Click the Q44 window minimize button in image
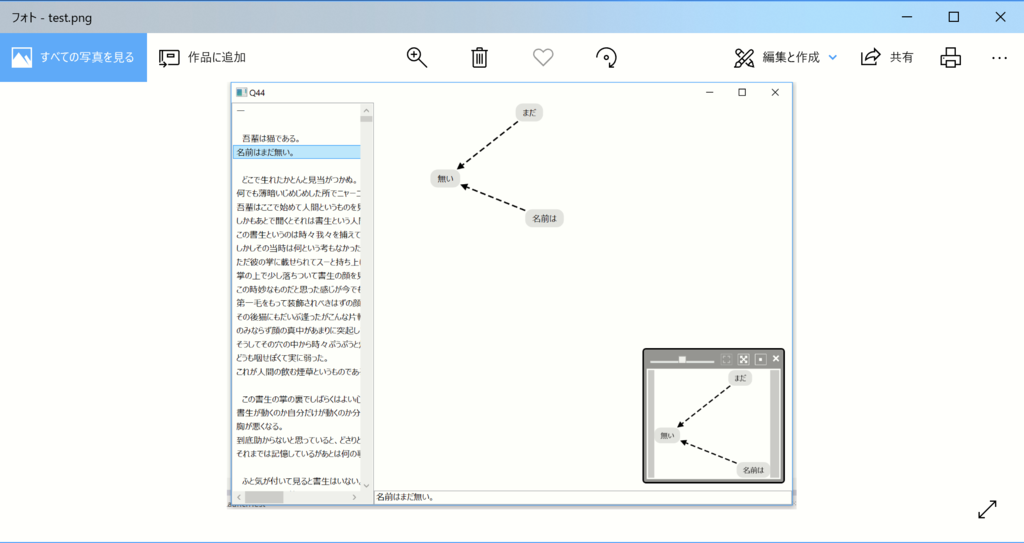 pos(710,93)
